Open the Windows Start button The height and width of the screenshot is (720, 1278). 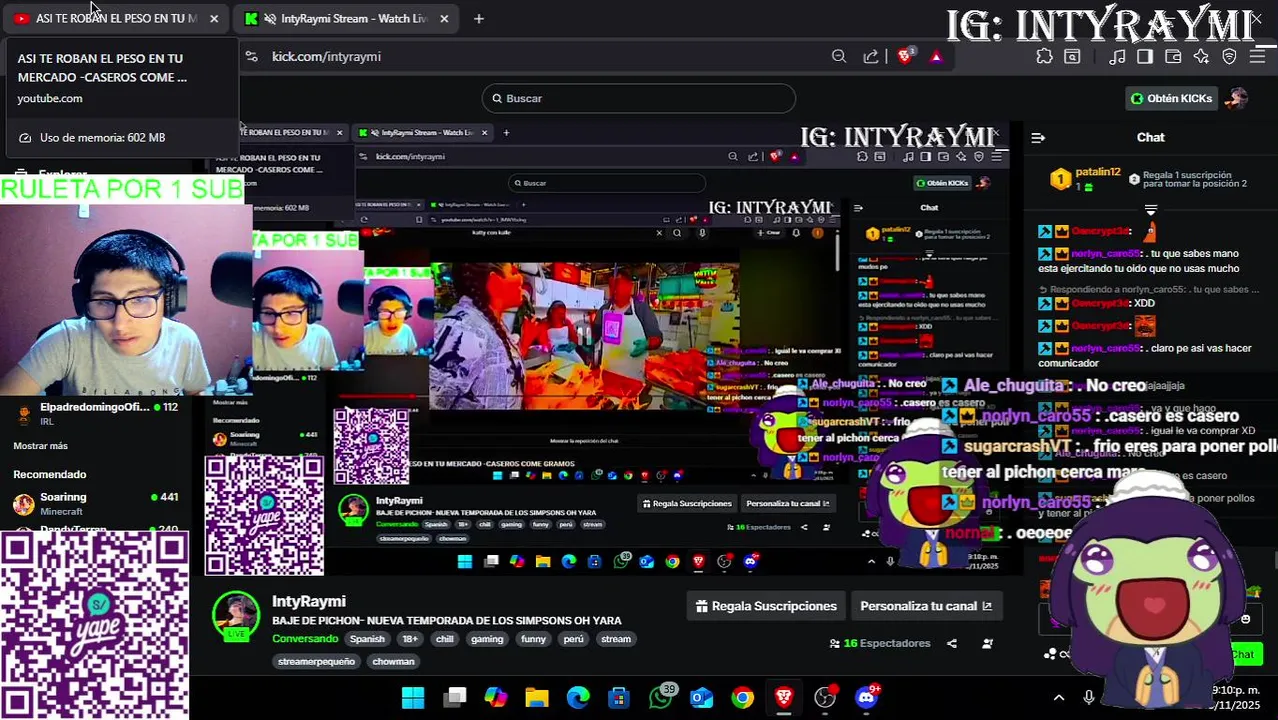pos(413,697)
